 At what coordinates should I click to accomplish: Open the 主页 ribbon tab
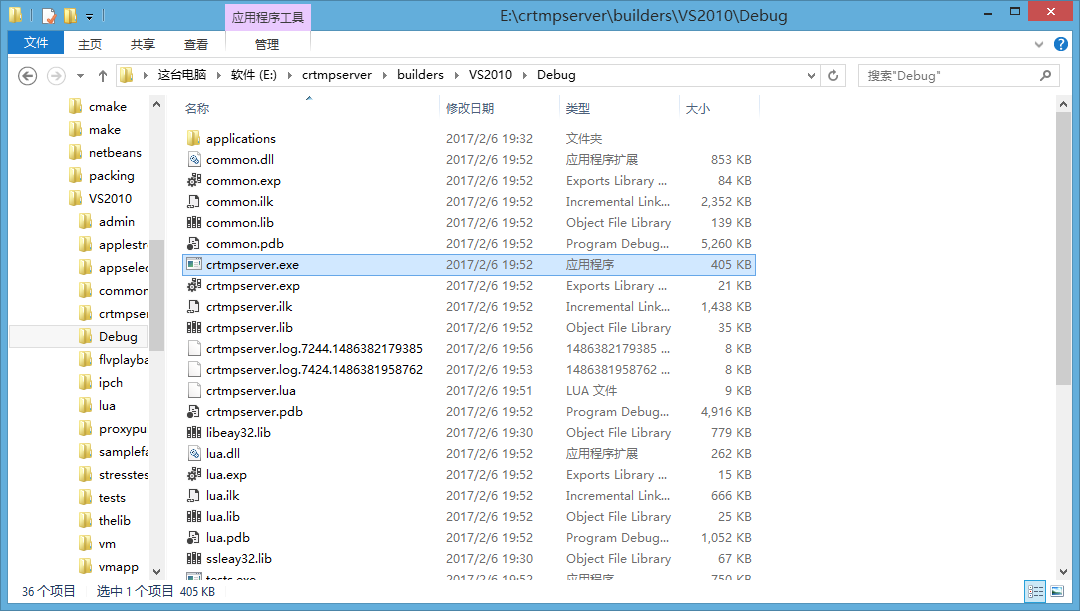[90, 44]
